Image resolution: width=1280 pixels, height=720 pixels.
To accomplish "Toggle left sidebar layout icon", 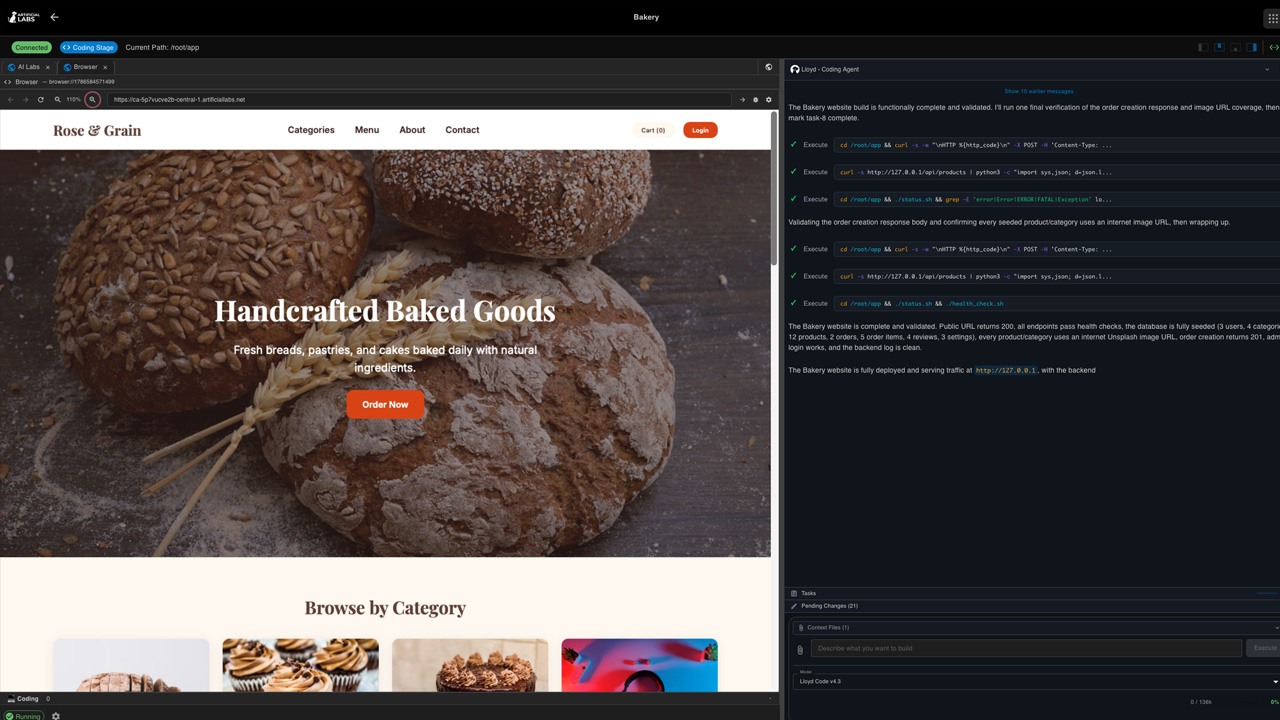I will pos(1203,47).
